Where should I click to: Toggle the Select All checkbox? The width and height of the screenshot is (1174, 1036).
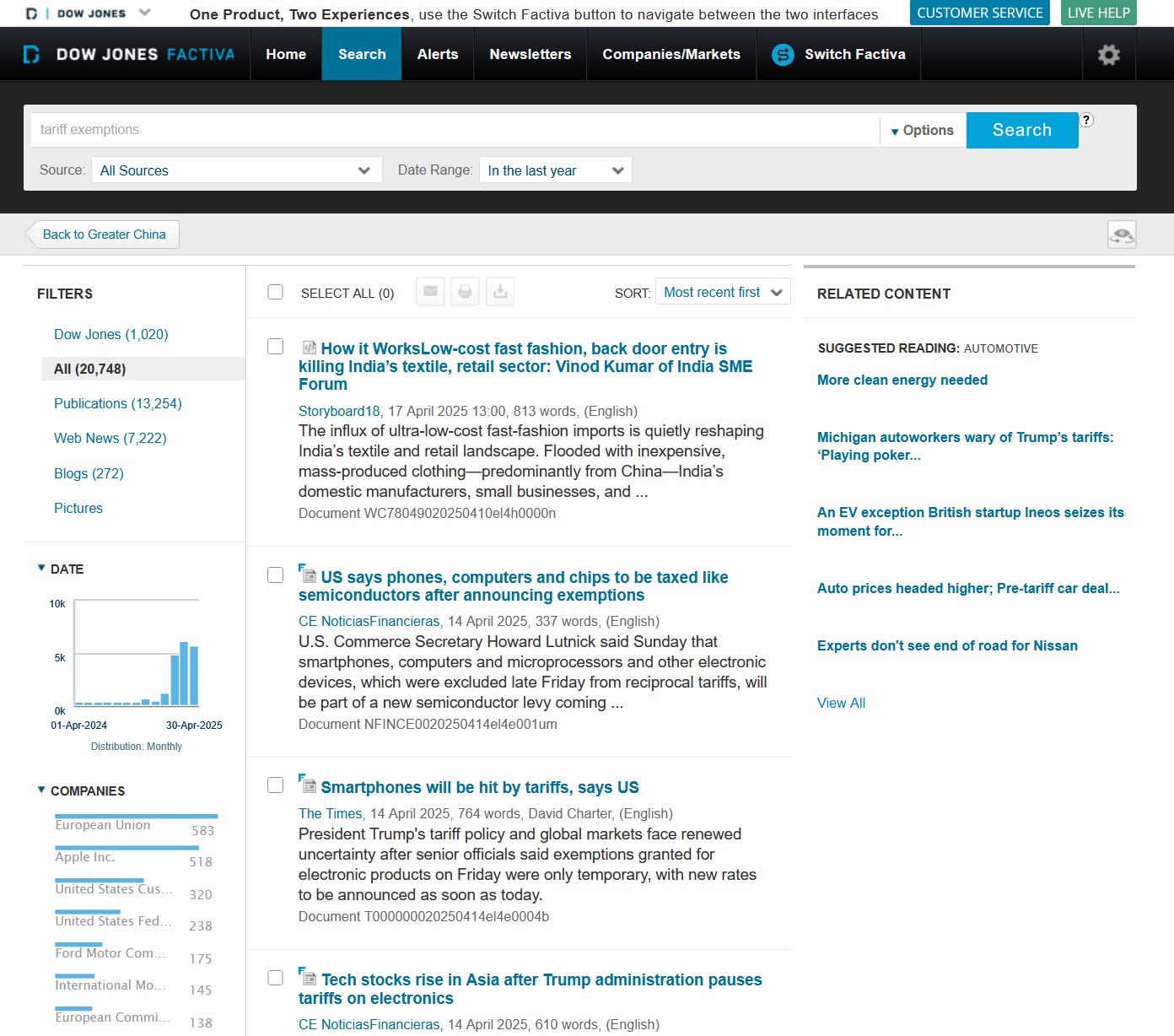pyautogui.click(x=275, y=292)
